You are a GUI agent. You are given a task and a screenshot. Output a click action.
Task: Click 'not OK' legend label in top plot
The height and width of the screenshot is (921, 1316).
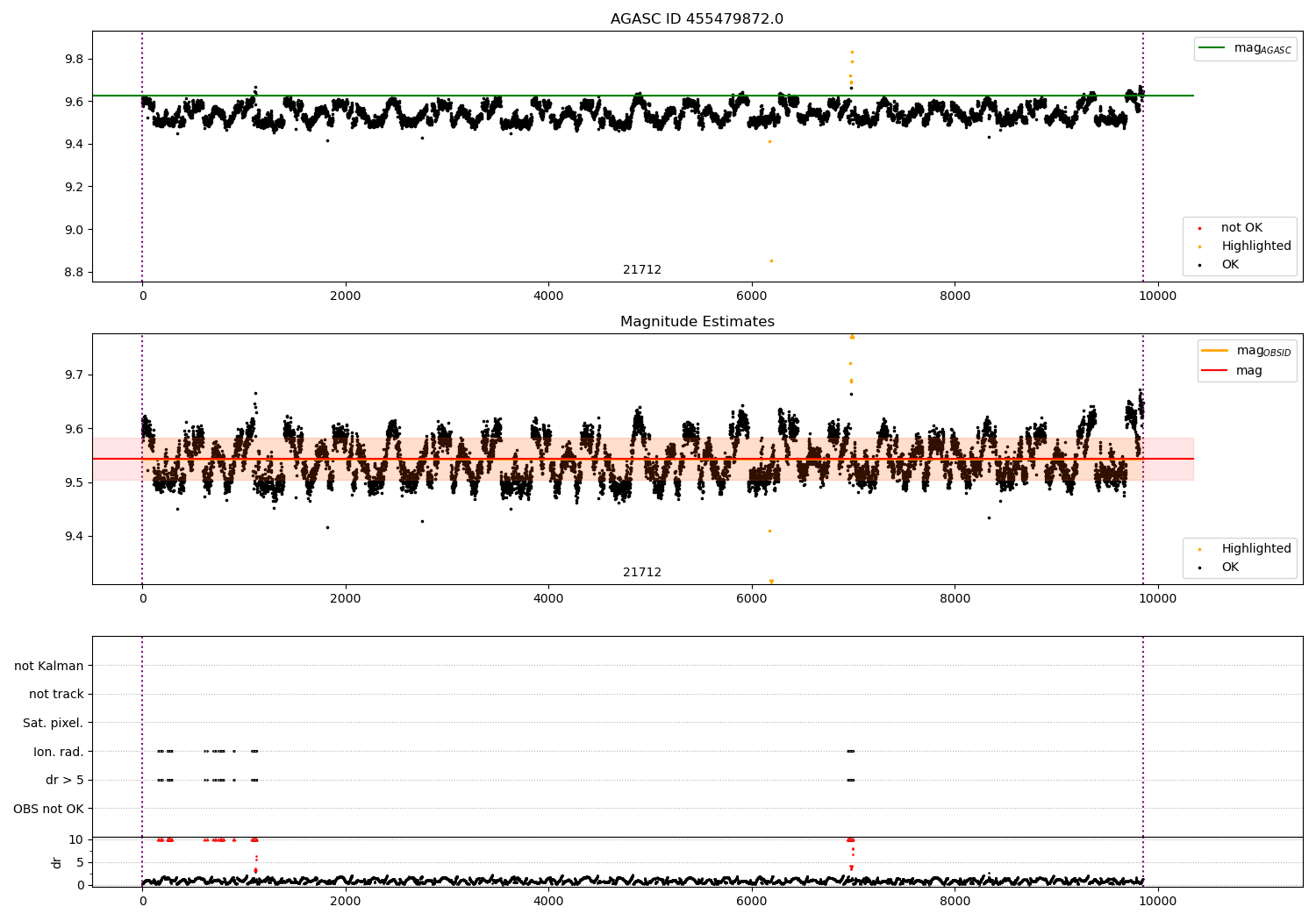[1241, 228]
